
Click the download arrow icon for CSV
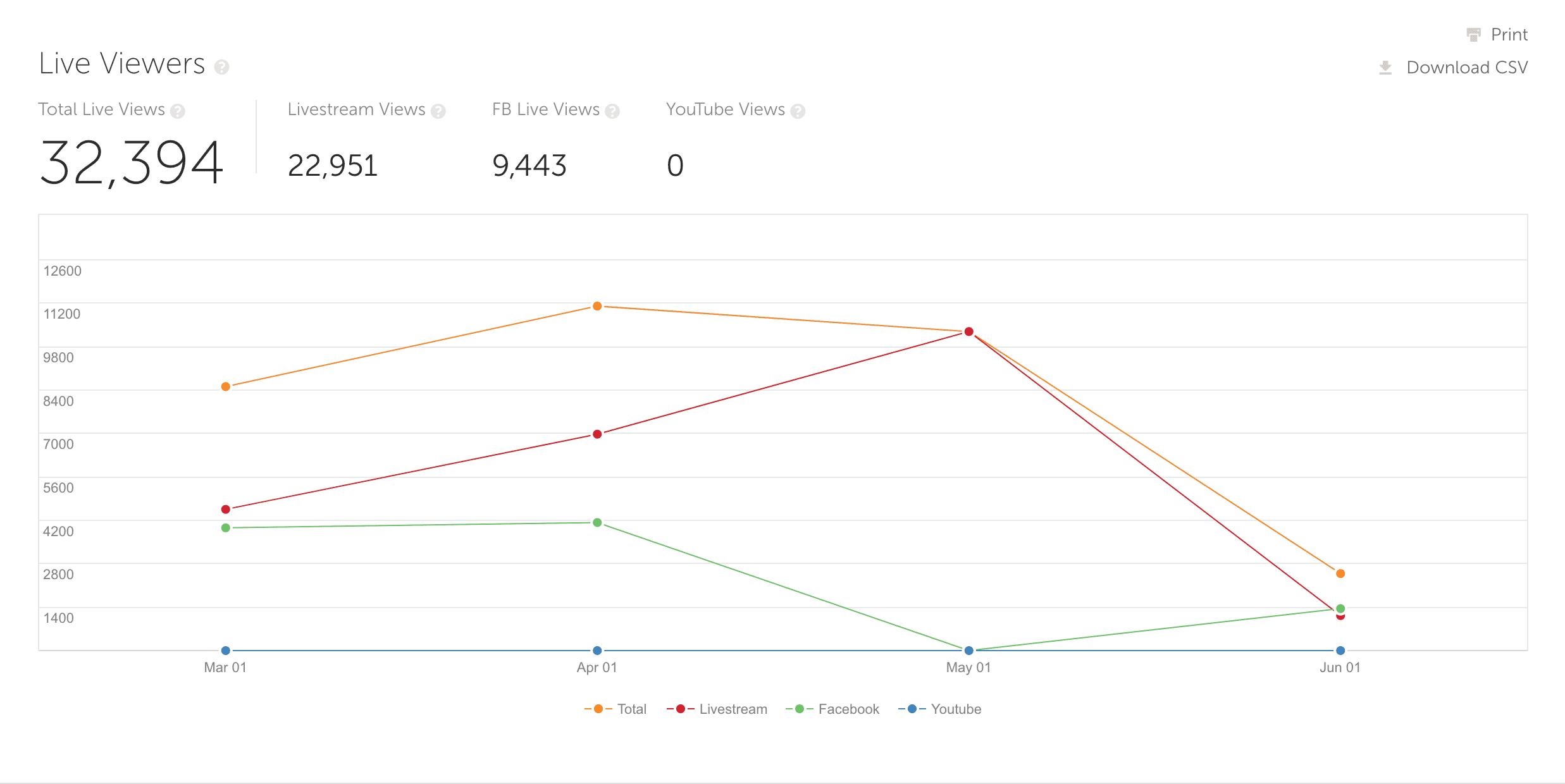point(1385,67)
